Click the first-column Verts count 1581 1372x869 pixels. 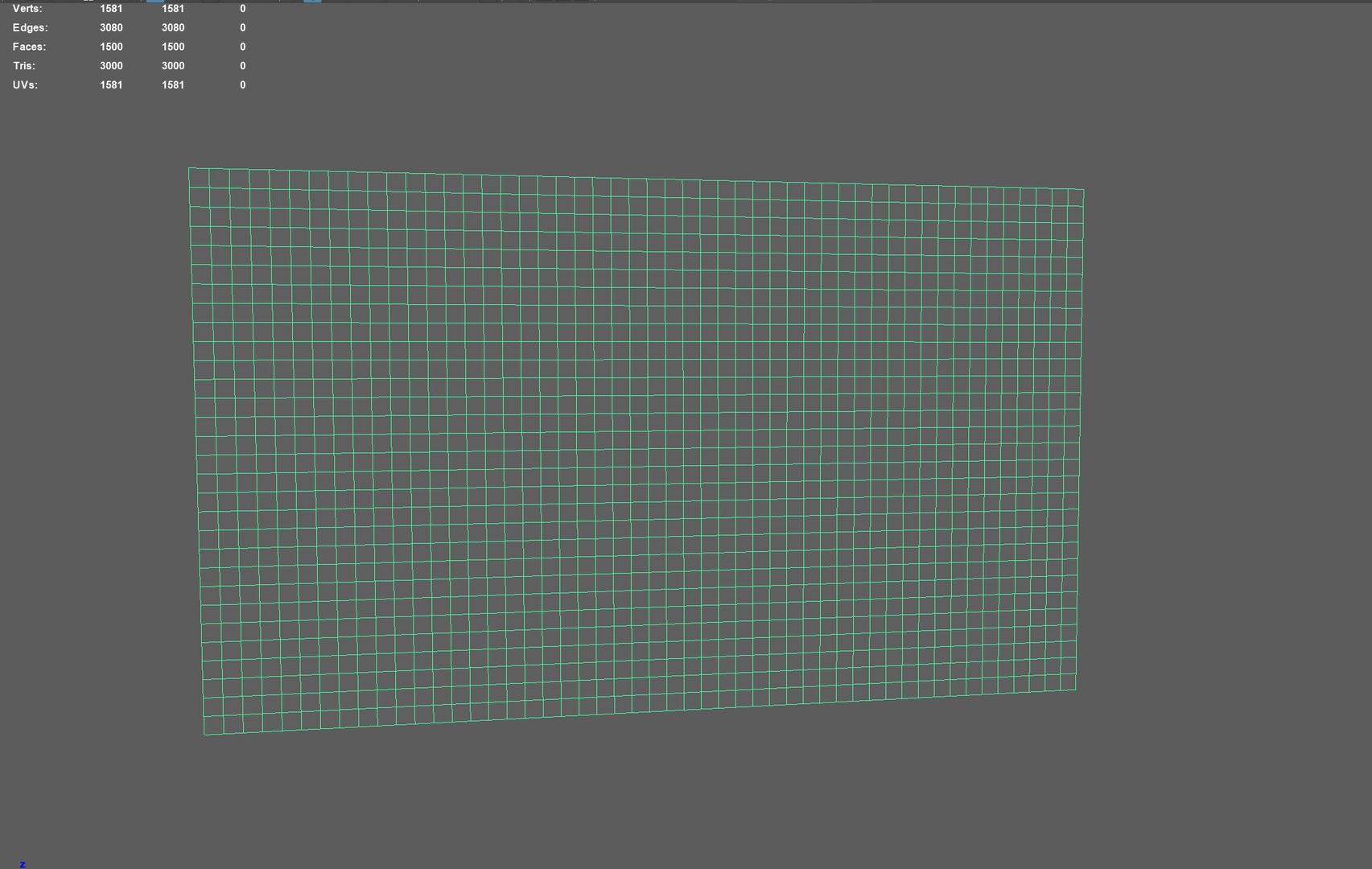[111, 9]
